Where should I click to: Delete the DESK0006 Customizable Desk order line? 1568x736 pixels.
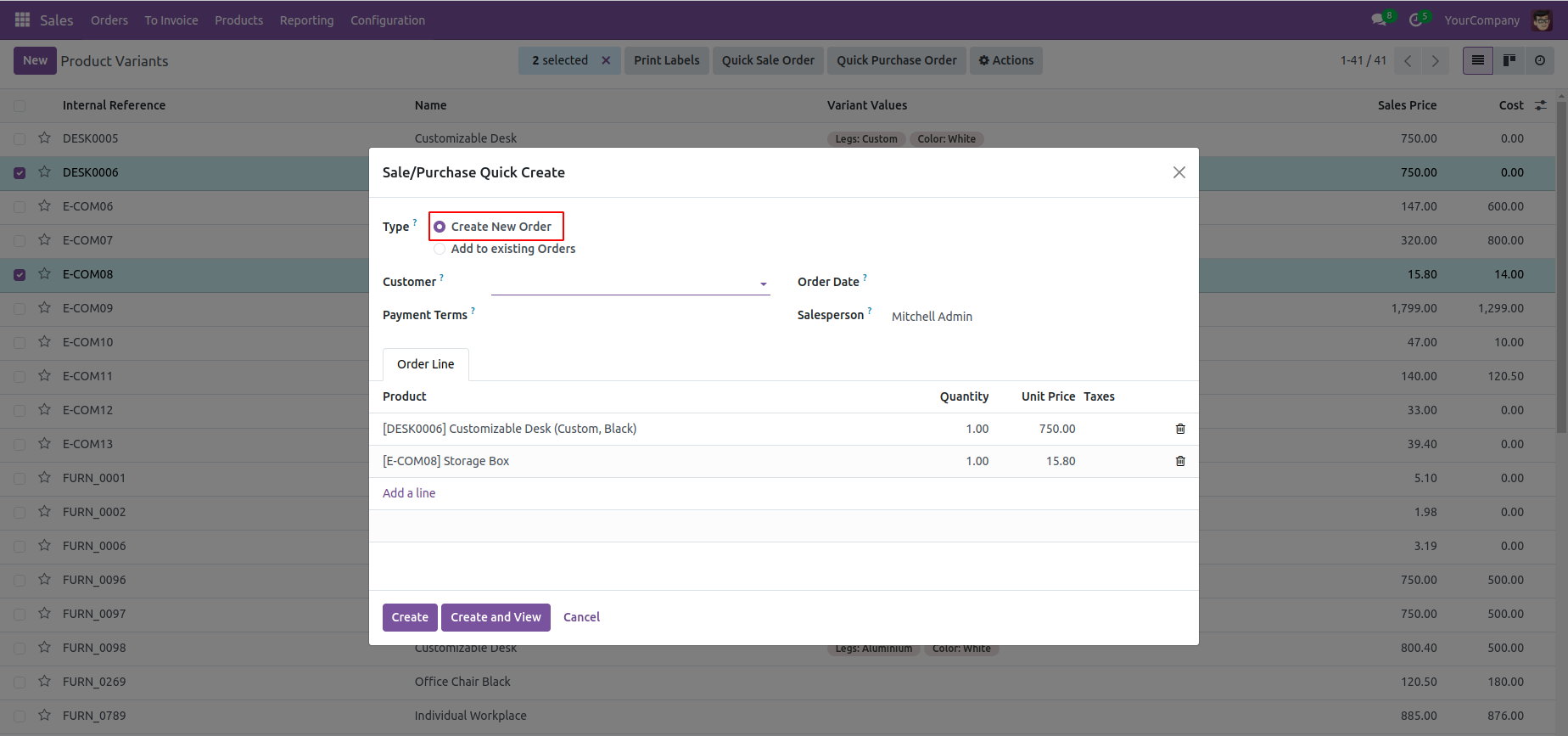click(x=1179, y=429)
